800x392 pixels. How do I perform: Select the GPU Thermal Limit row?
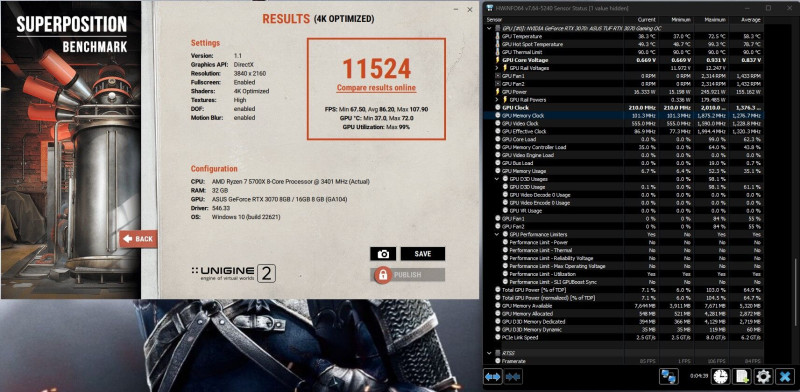coord(623,52)
